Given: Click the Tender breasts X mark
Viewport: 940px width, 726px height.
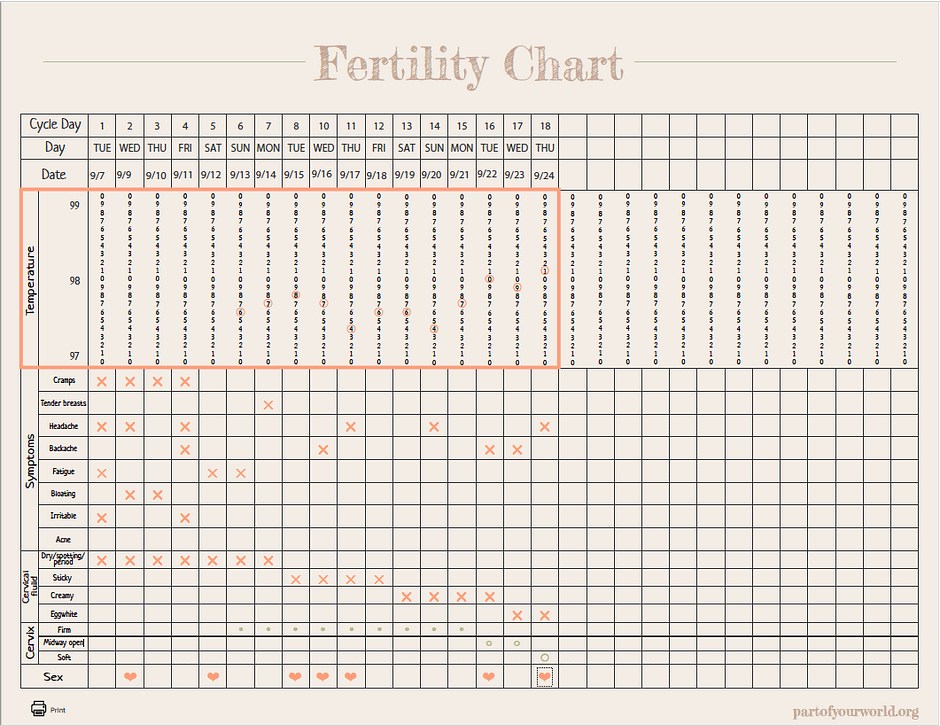Looking at the screenshot, I should coord(268,404).
